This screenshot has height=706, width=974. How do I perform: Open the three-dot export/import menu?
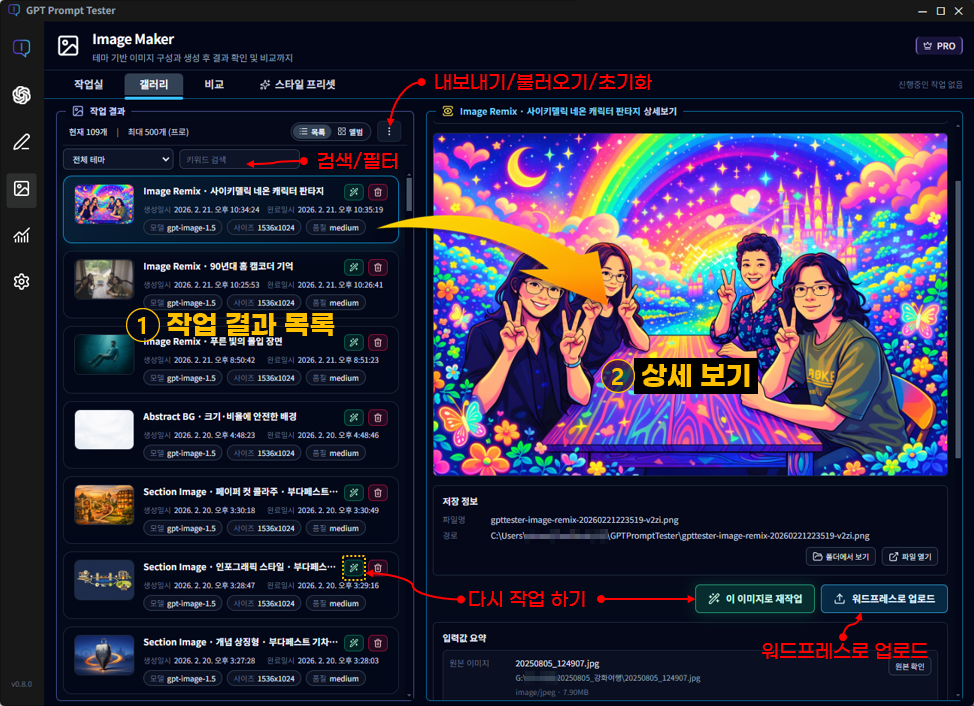click(x=391, y=131)
